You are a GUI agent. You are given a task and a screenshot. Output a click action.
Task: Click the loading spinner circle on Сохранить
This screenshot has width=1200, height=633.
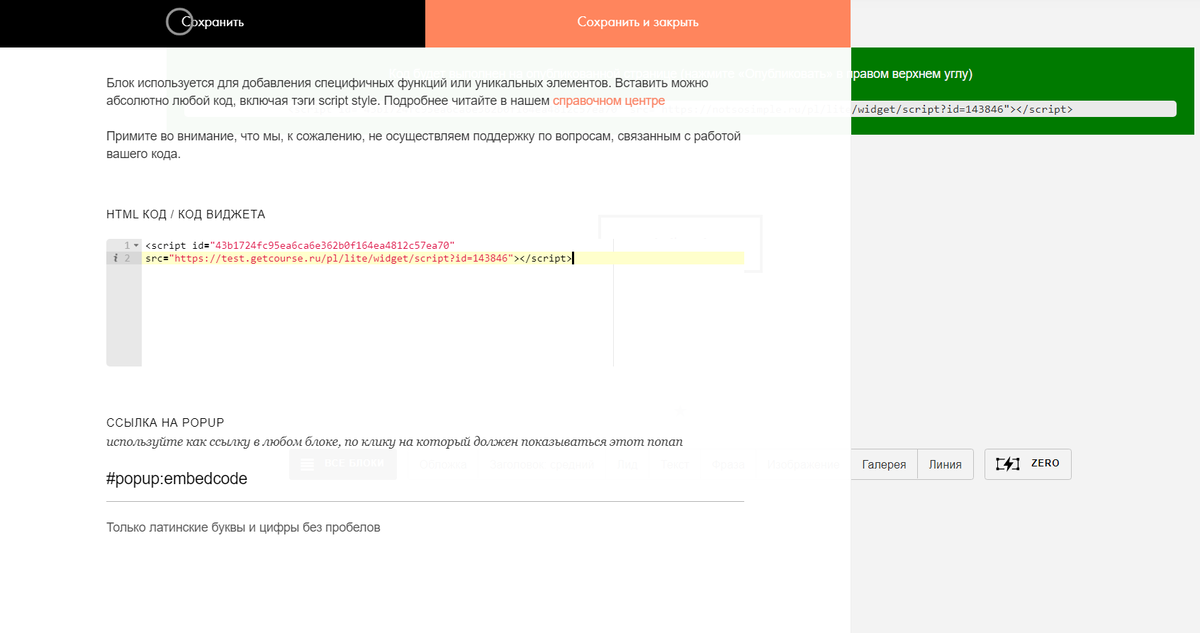pyautogui.click(x=179, y=21)
